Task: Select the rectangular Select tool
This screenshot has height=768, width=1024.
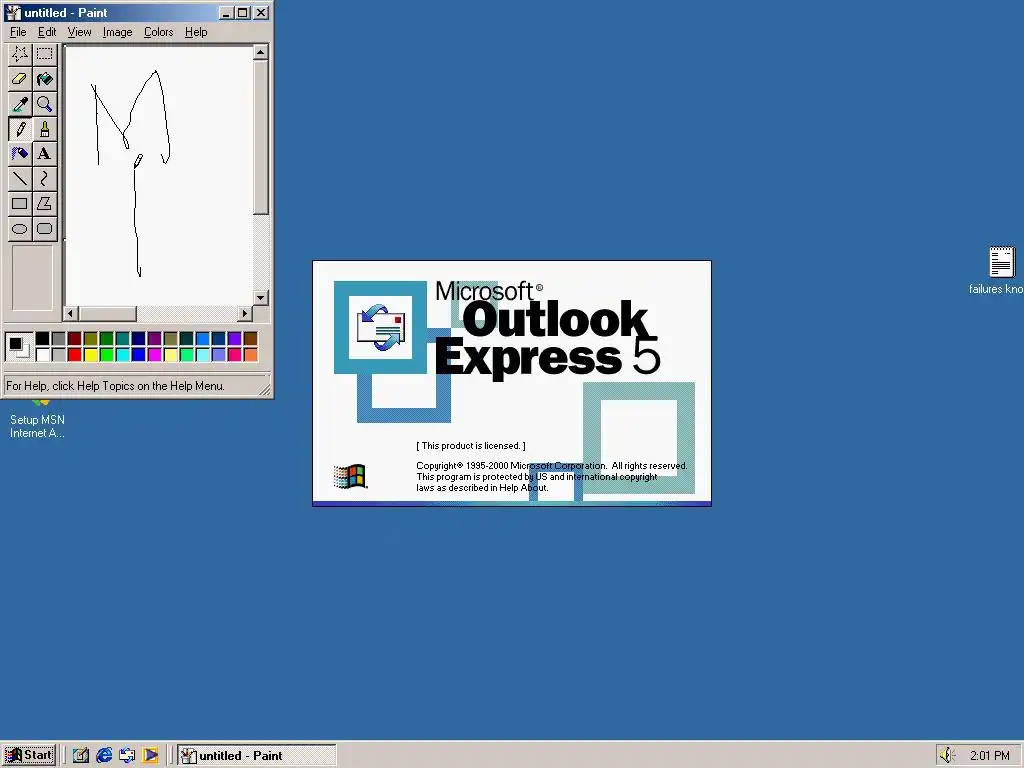Action: point(44,54)
